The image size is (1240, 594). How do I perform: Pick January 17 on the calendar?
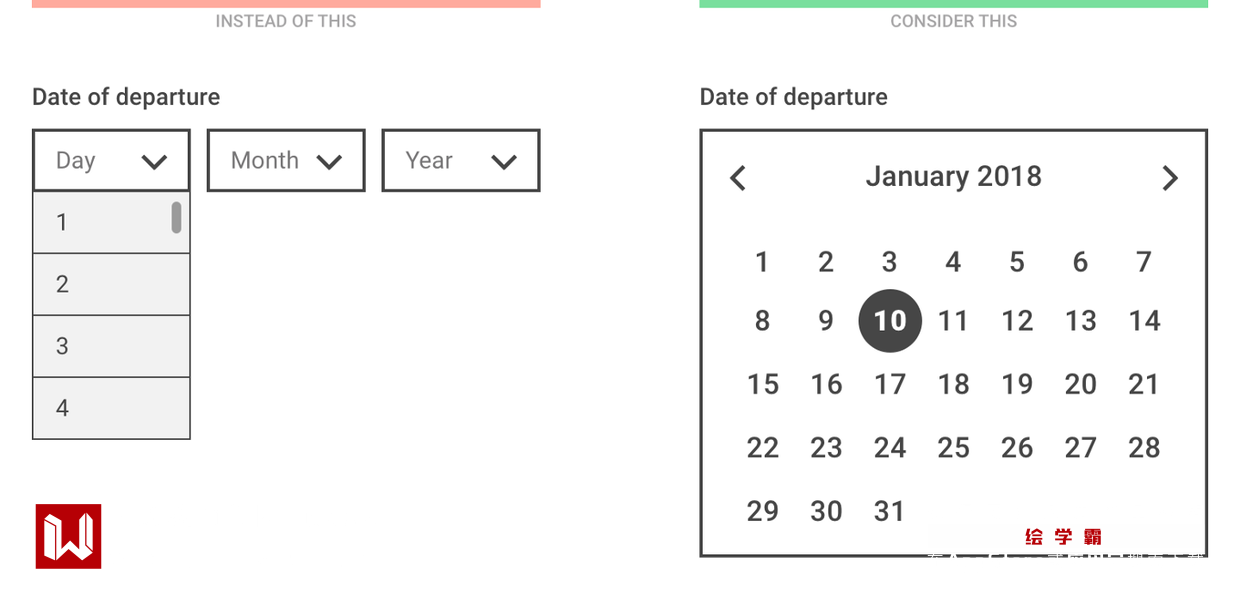[890, 384]
